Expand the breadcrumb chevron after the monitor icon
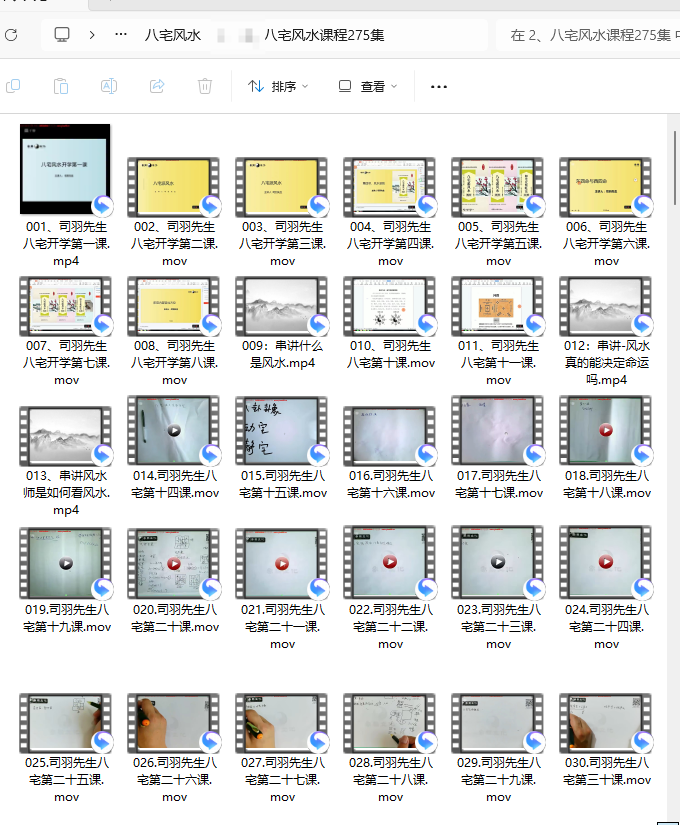Screen dimensions: 680x825 point(92,35)
